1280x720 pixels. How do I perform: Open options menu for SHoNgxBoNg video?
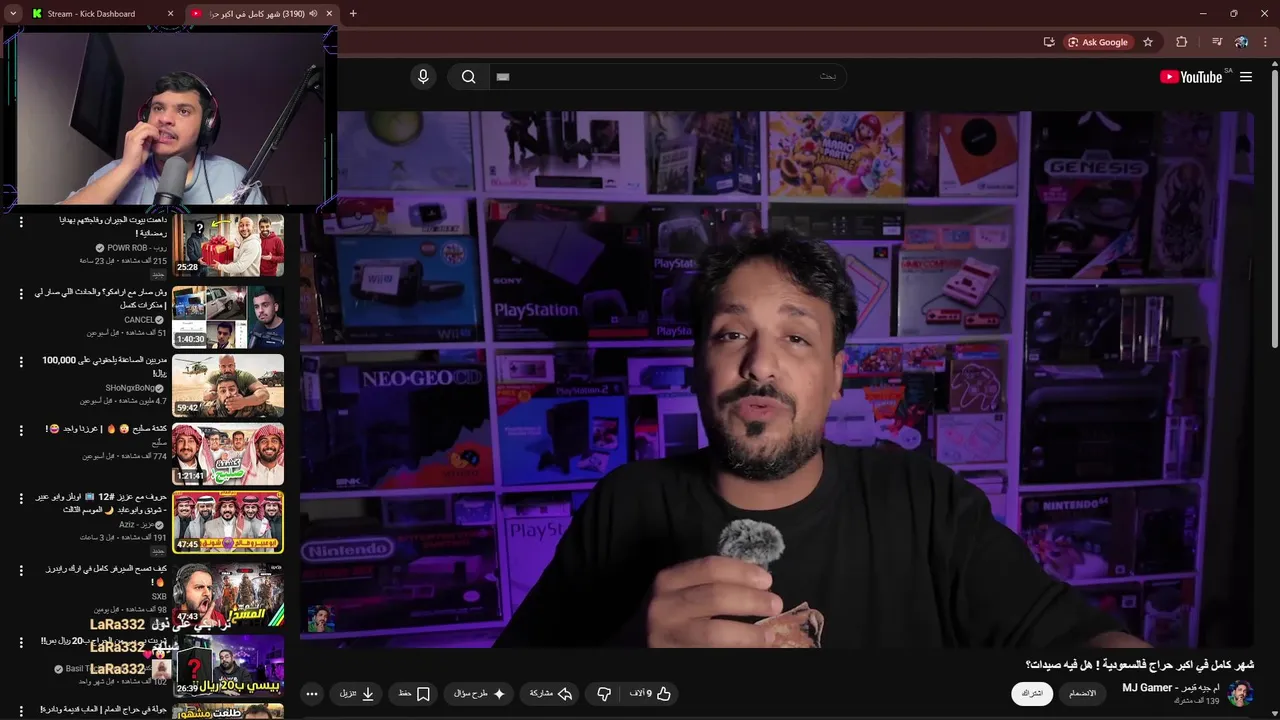tap(21, 361)
